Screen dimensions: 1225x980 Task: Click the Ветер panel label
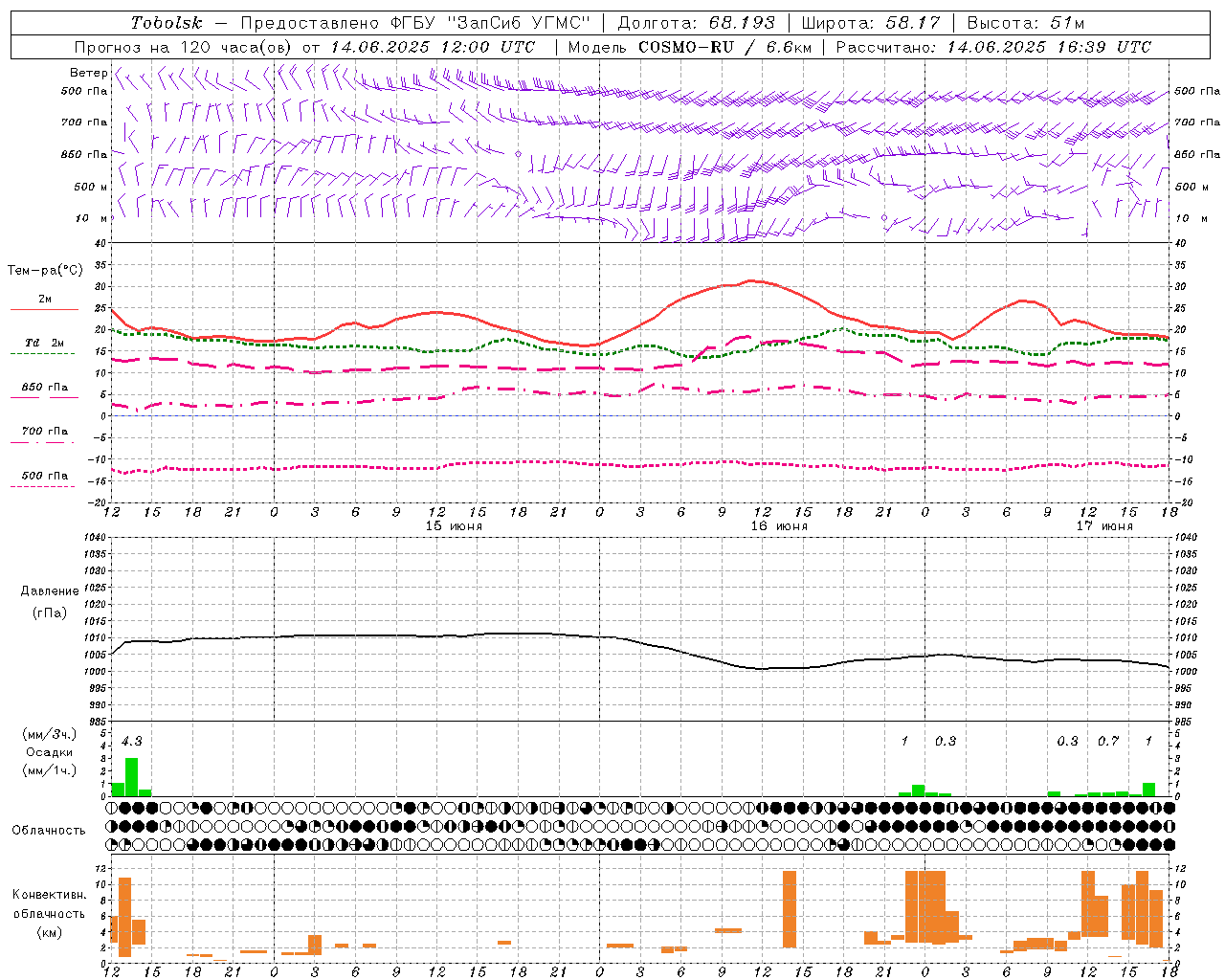click(x=88, y=73)
